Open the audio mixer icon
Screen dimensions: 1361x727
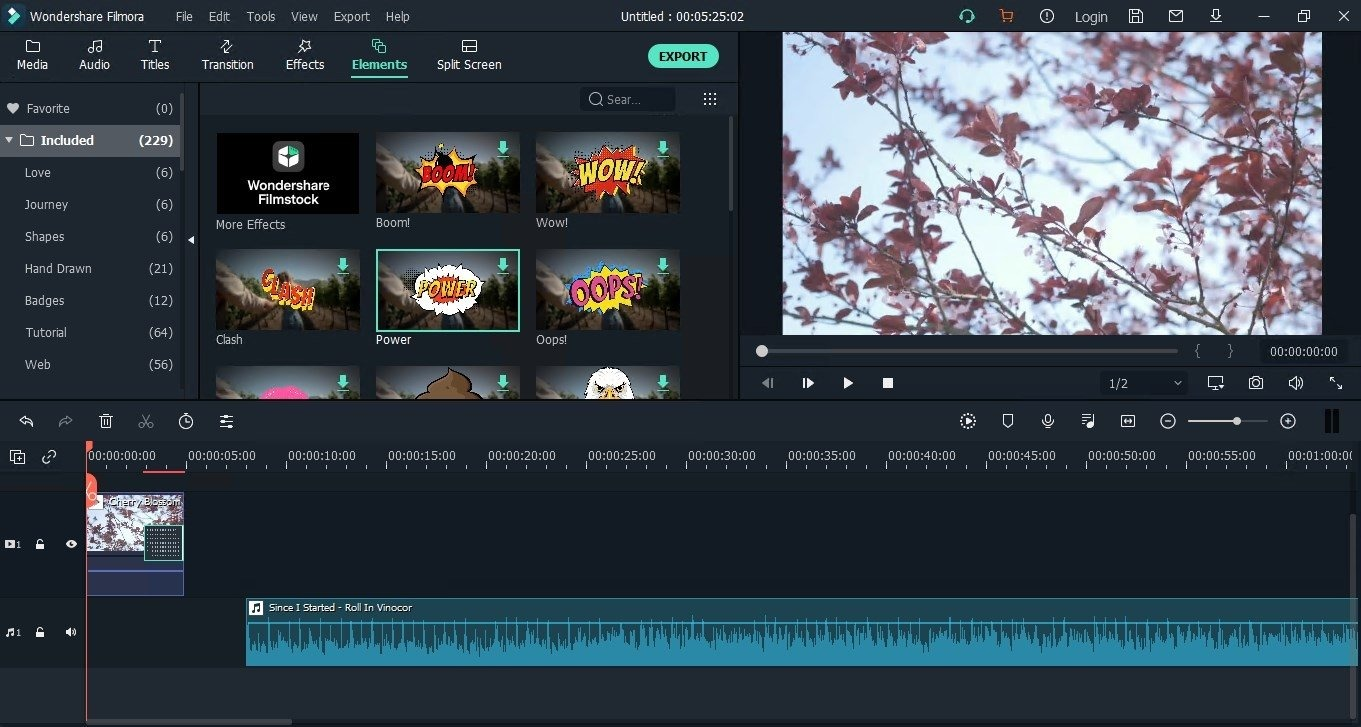coord(1088,421)
